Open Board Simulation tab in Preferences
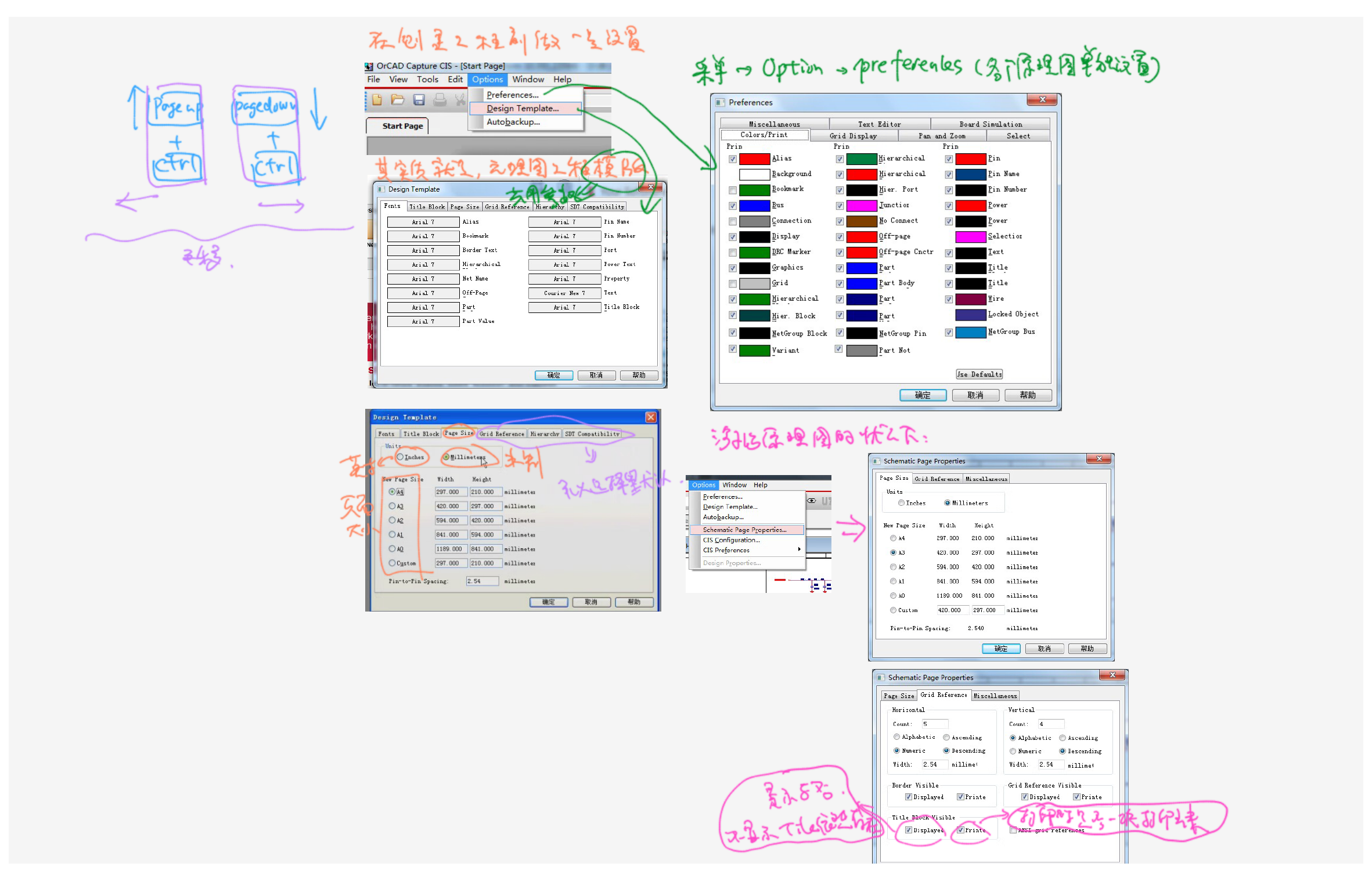The height and width of the screenshot is (881, 1372). pos(991,124)
